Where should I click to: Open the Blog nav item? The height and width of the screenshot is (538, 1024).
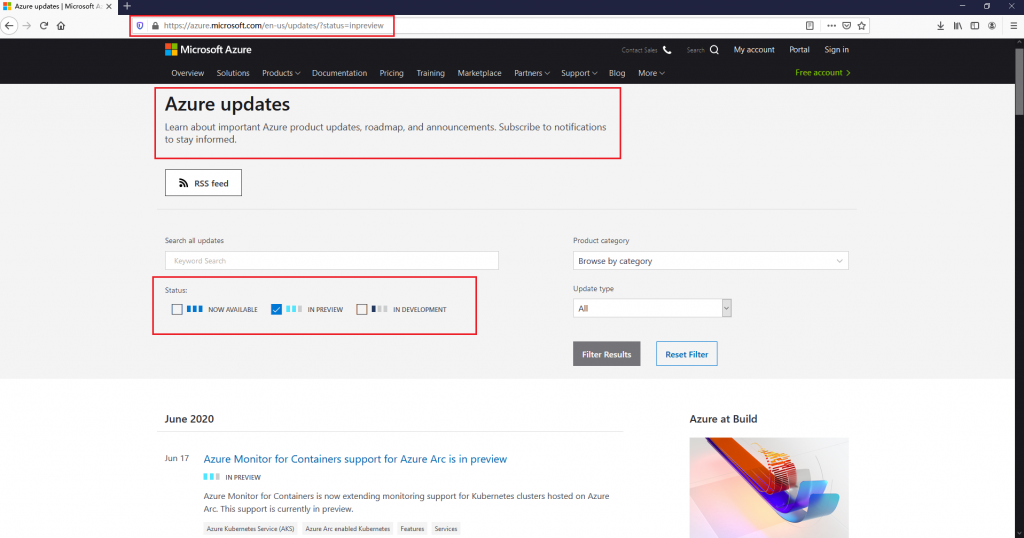tap(617, 73)
